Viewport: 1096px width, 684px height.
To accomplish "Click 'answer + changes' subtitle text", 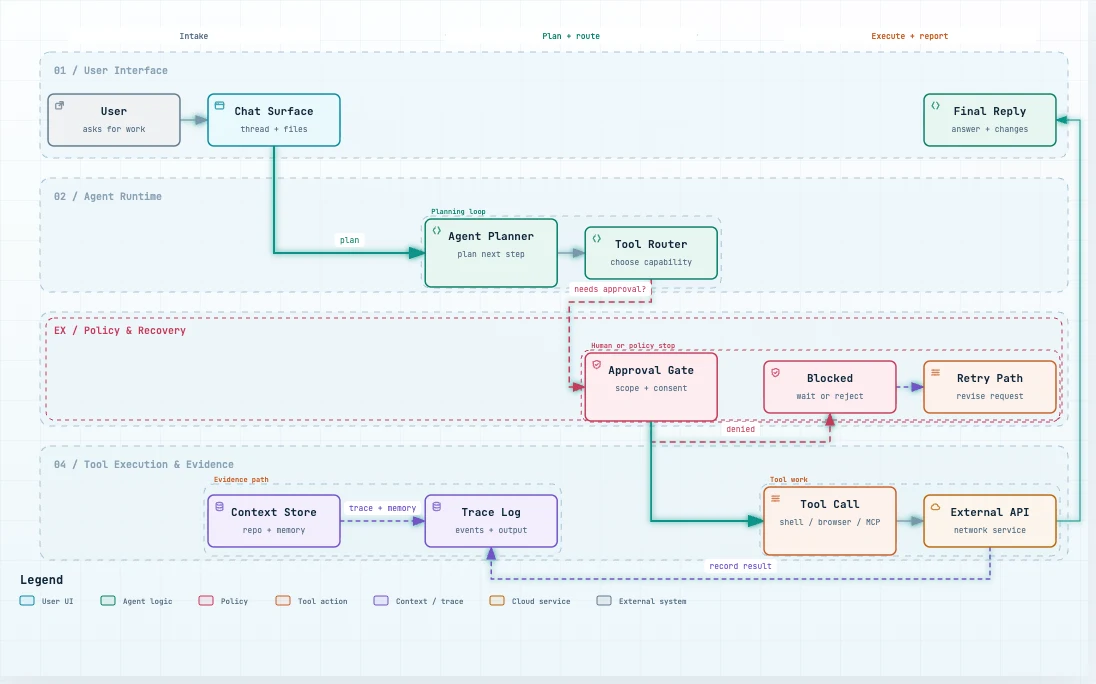I will 990,129.
